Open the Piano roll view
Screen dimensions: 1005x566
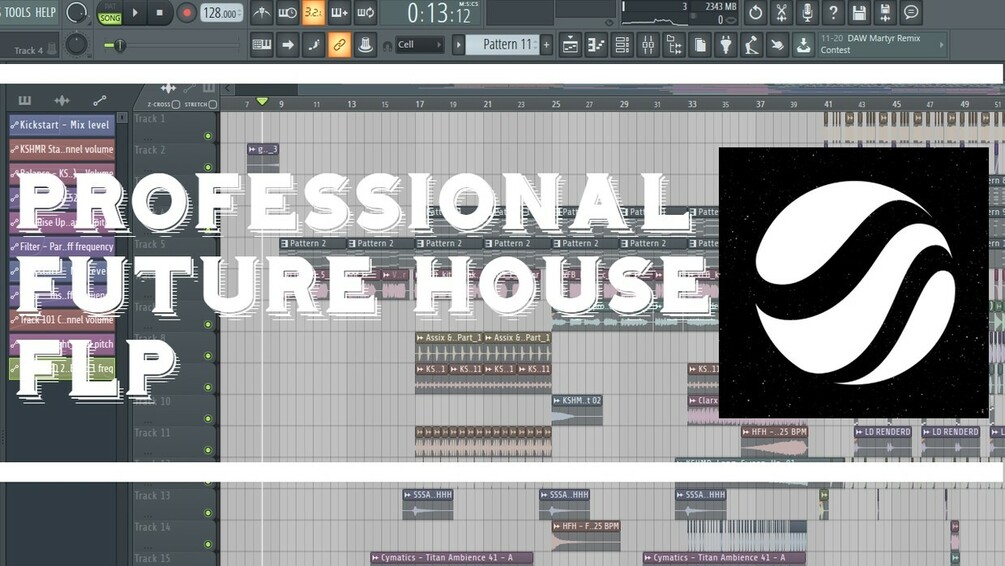pyautogui.click(x=596, y=45)
